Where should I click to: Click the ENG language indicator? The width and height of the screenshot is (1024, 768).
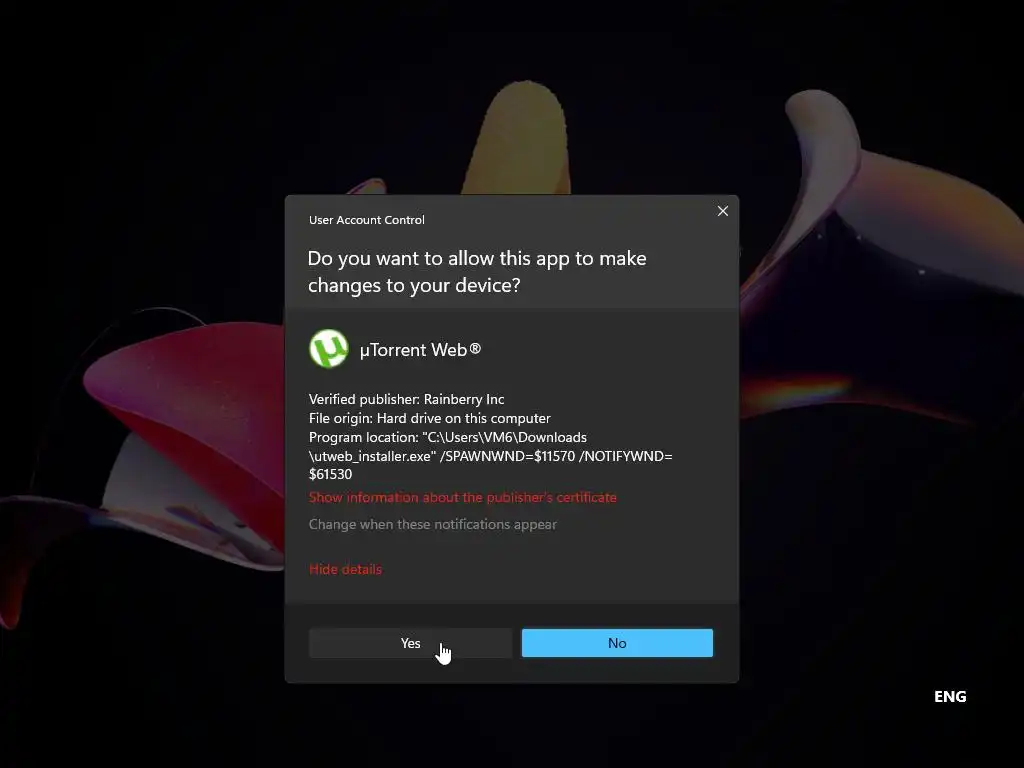(x=950, y=697)
